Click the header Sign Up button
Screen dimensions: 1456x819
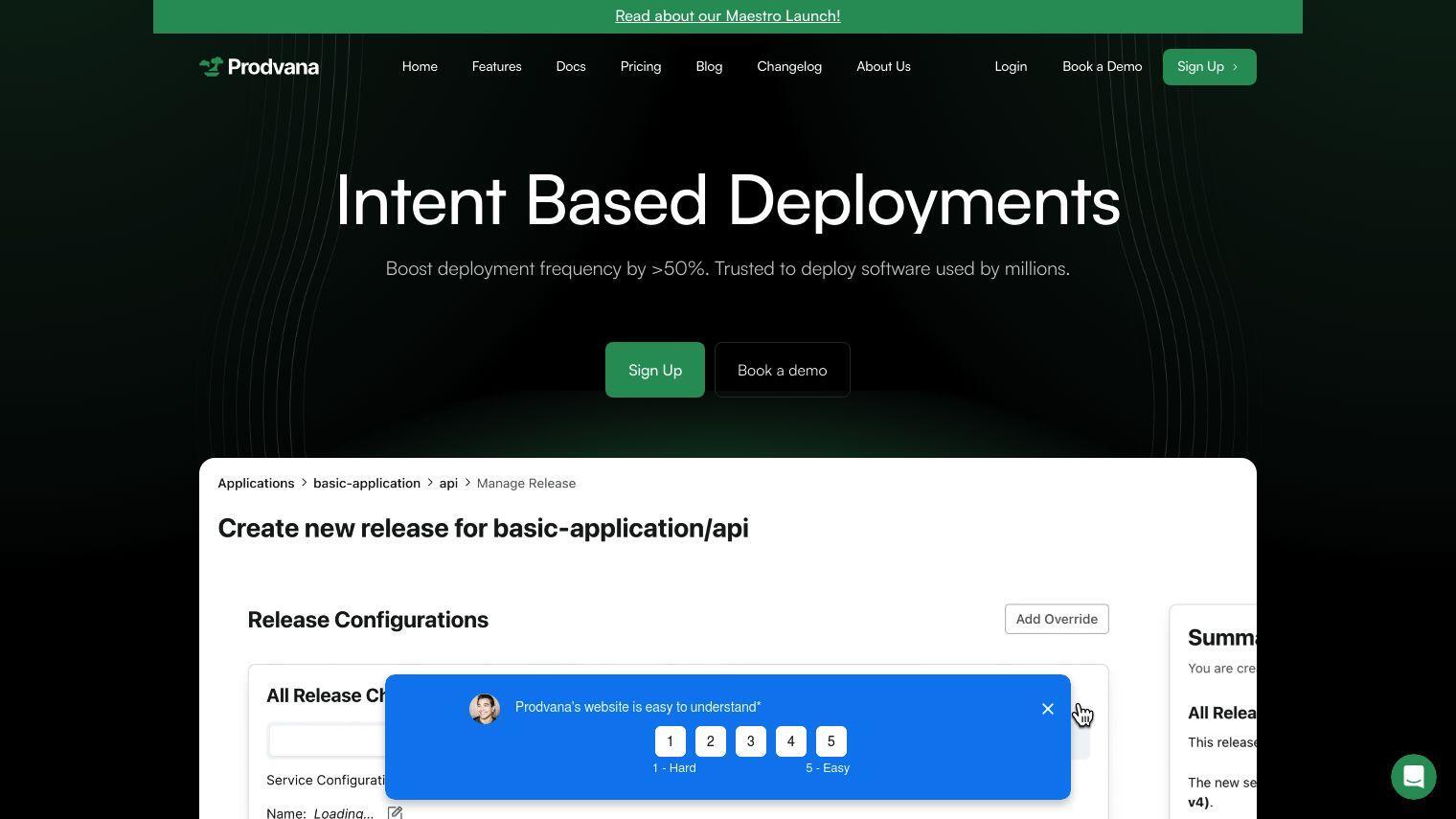[x=1210, y=67]
